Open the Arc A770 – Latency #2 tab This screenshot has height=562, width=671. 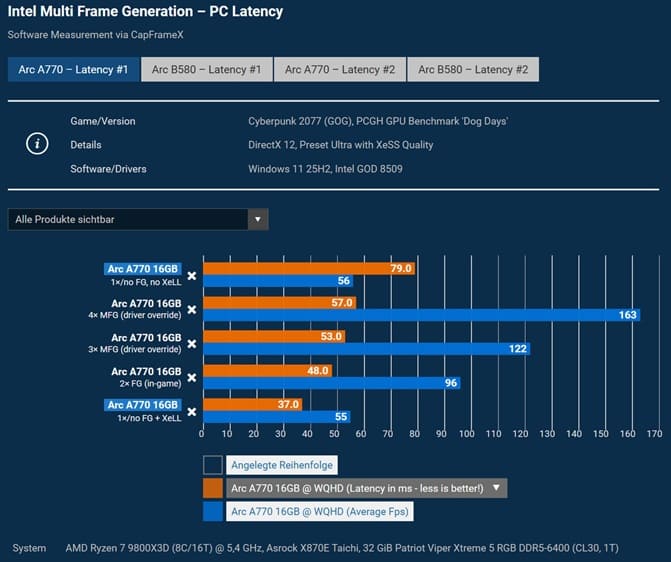339,69
